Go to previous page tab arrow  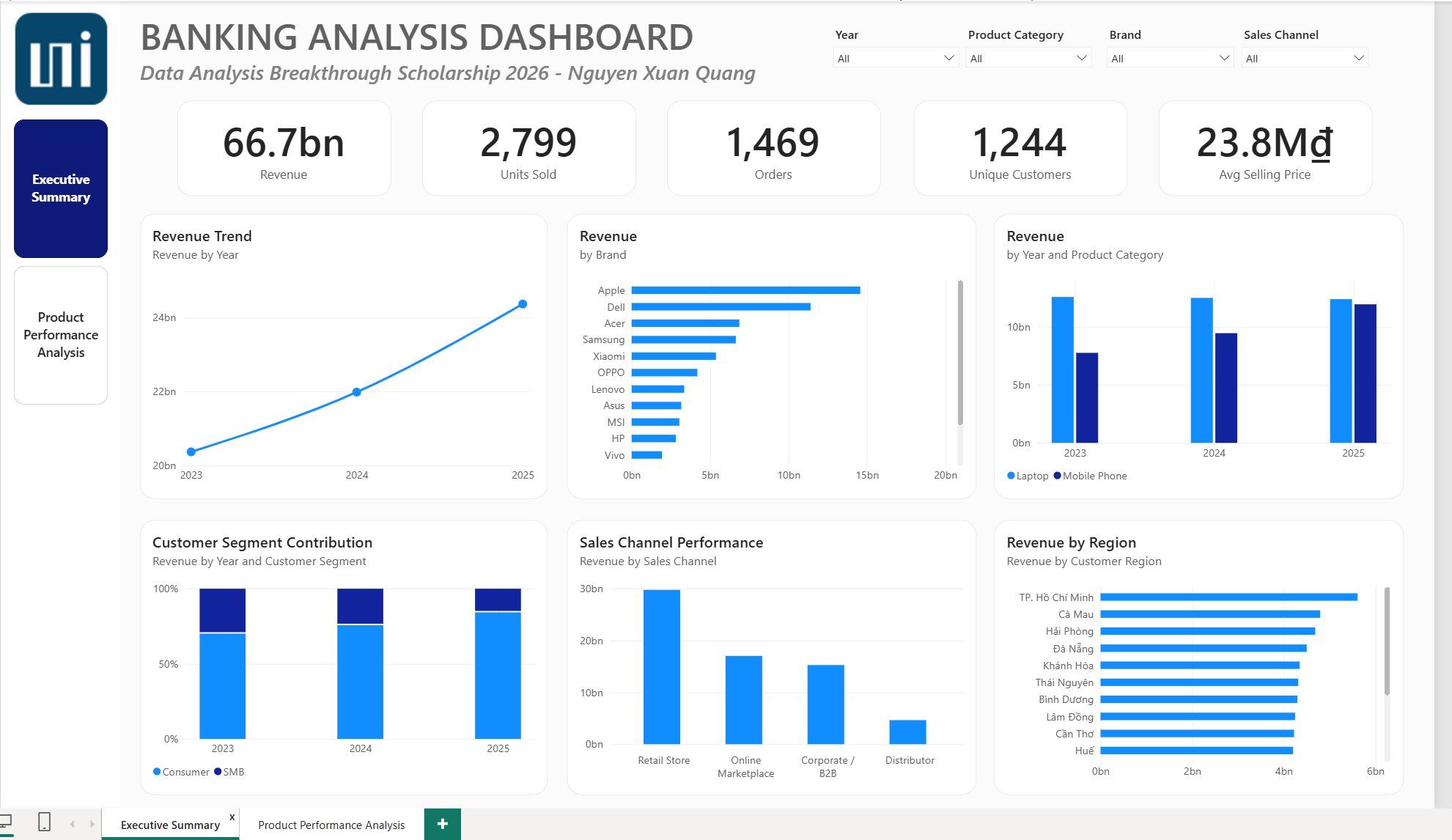(x=72, y=825)
